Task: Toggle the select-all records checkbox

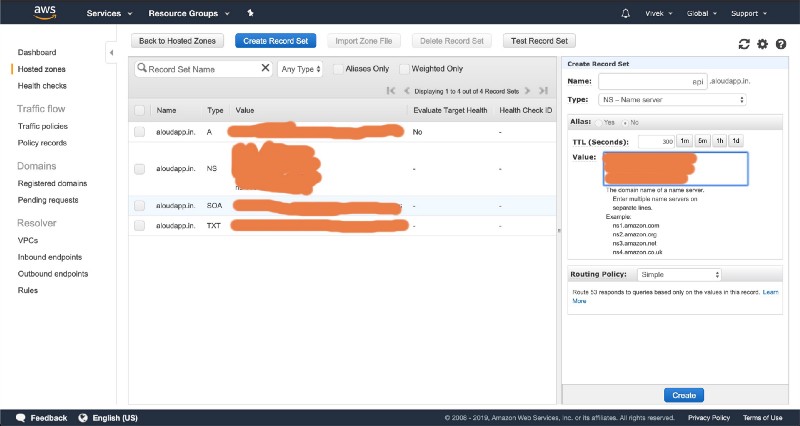Action: (x=139, y=110)
